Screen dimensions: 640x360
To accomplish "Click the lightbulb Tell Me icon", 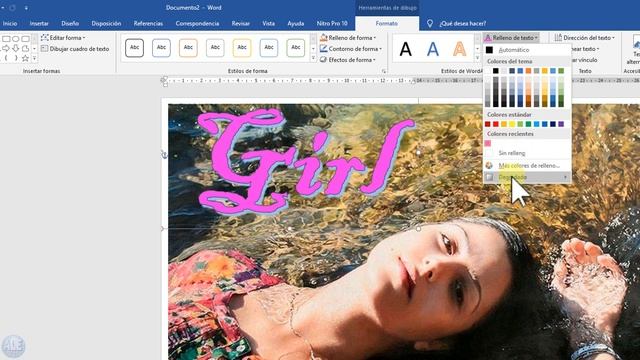I will [x=430, y=24].
